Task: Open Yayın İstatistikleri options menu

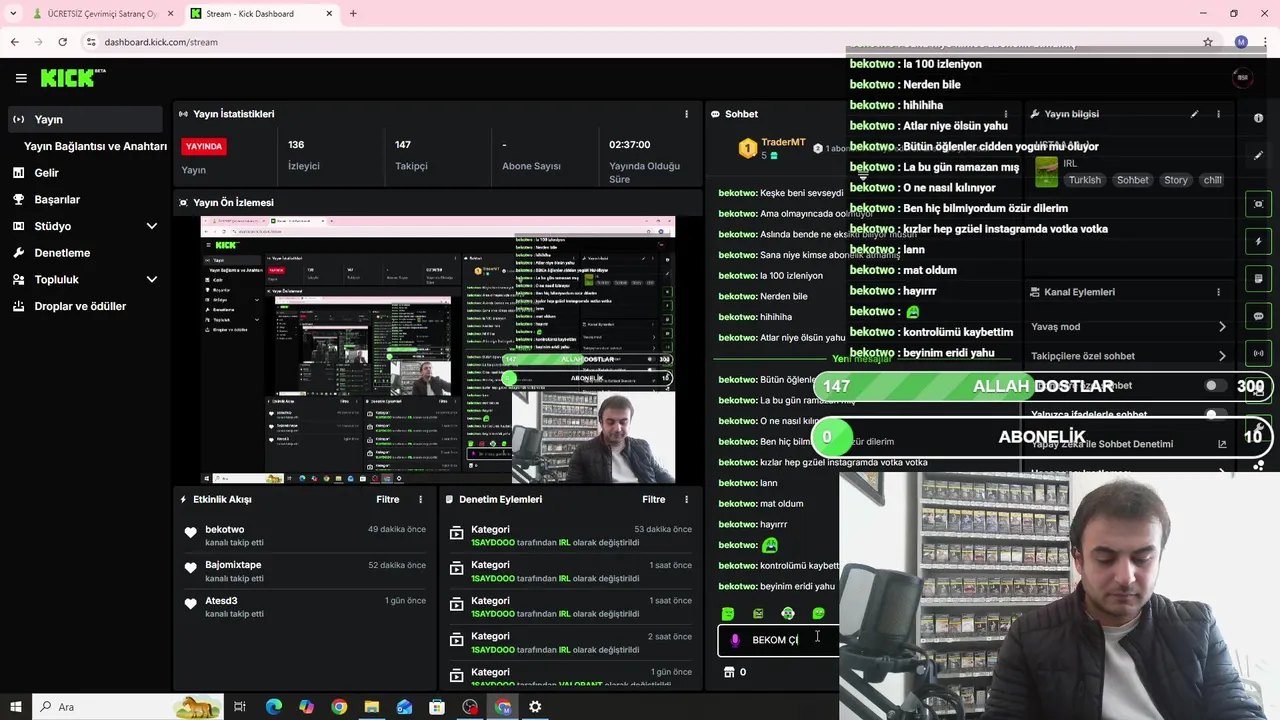Action: (686, 114)
